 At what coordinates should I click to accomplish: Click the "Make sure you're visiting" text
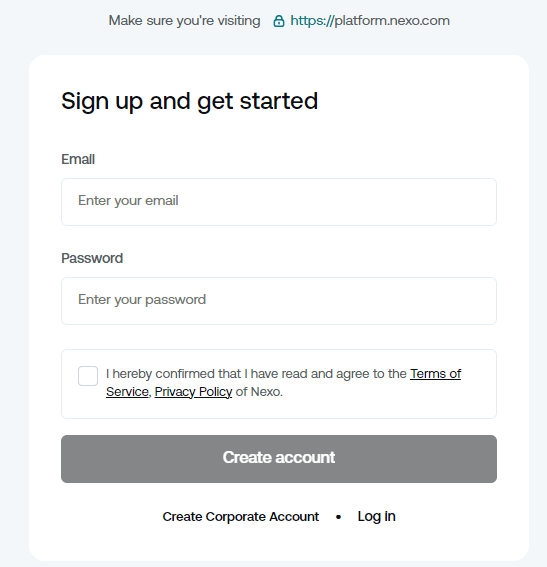click(x=184, y=21)
